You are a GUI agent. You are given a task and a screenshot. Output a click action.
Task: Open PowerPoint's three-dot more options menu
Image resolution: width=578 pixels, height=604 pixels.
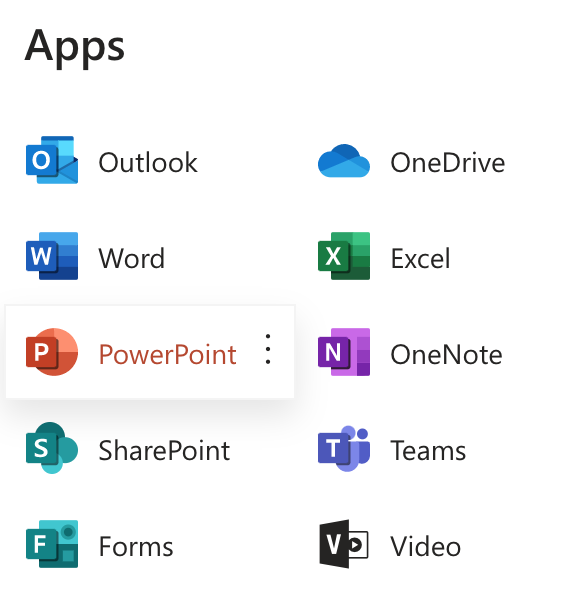tap(268, 349)
